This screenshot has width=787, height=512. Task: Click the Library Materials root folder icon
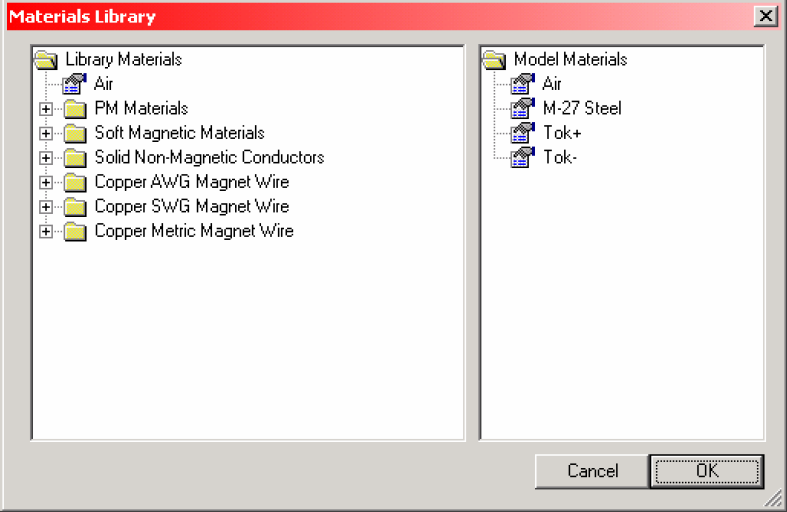coord(46,60)
